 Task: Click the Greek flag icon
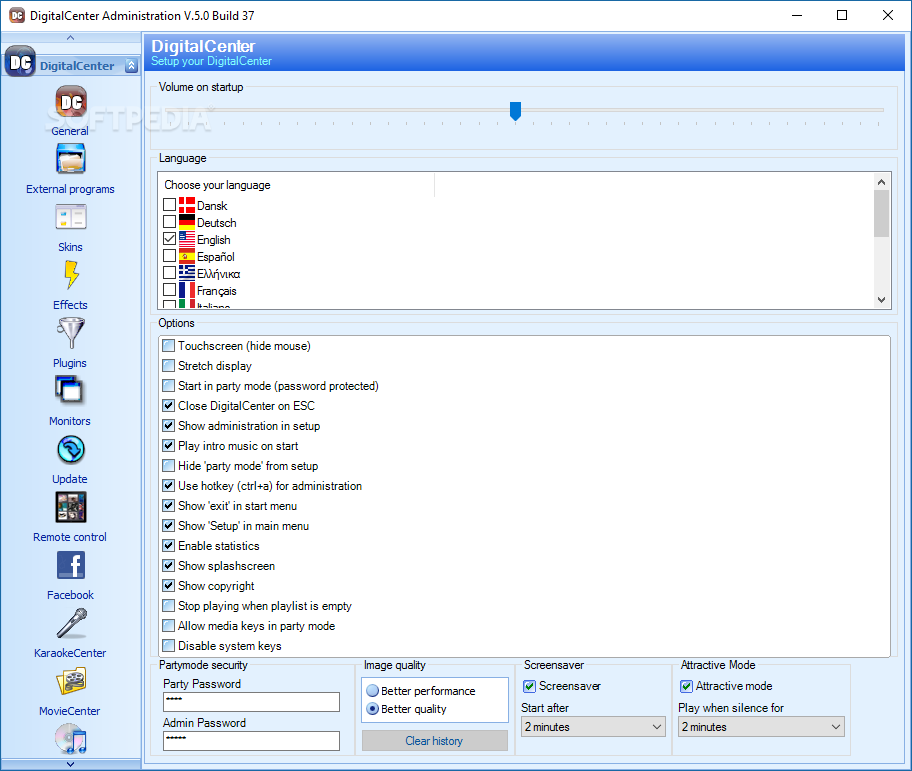click(x=187, y=273)
